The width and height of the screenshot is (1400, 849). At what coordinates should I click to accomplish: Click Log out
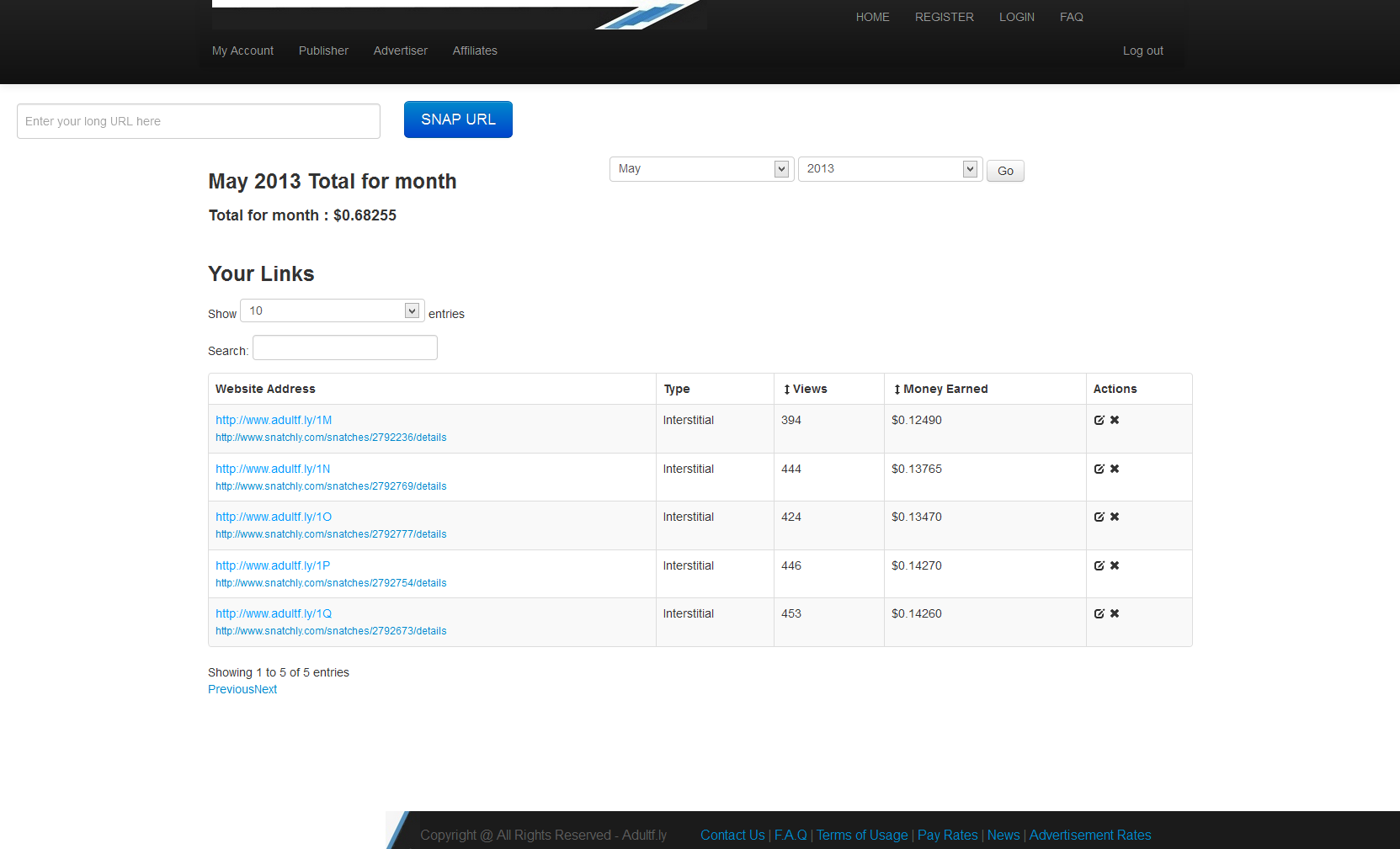point(1143,50)
